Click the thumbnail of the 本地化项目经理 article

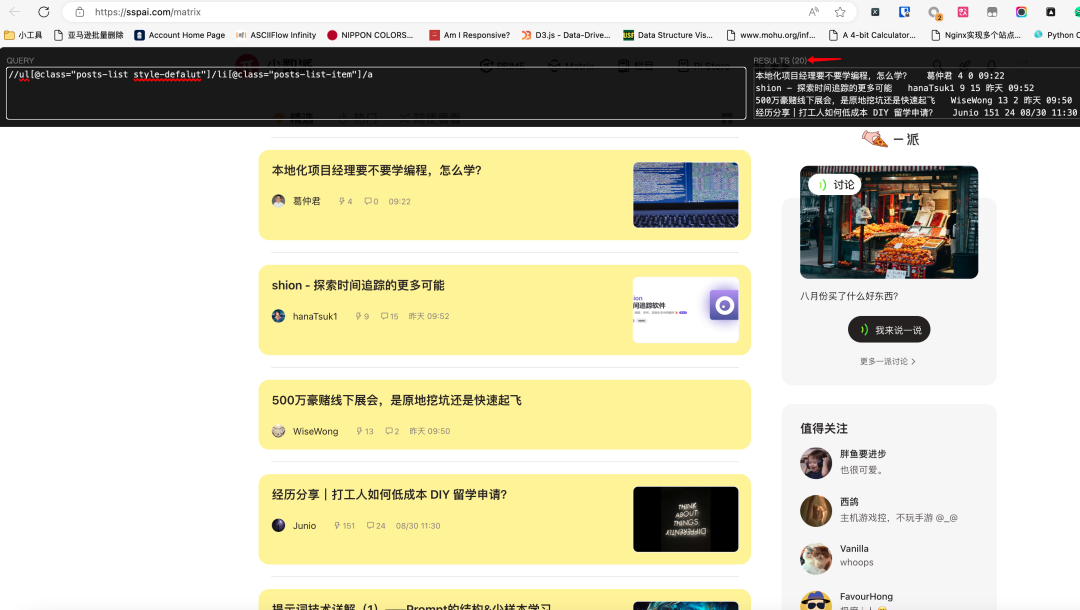685,195
